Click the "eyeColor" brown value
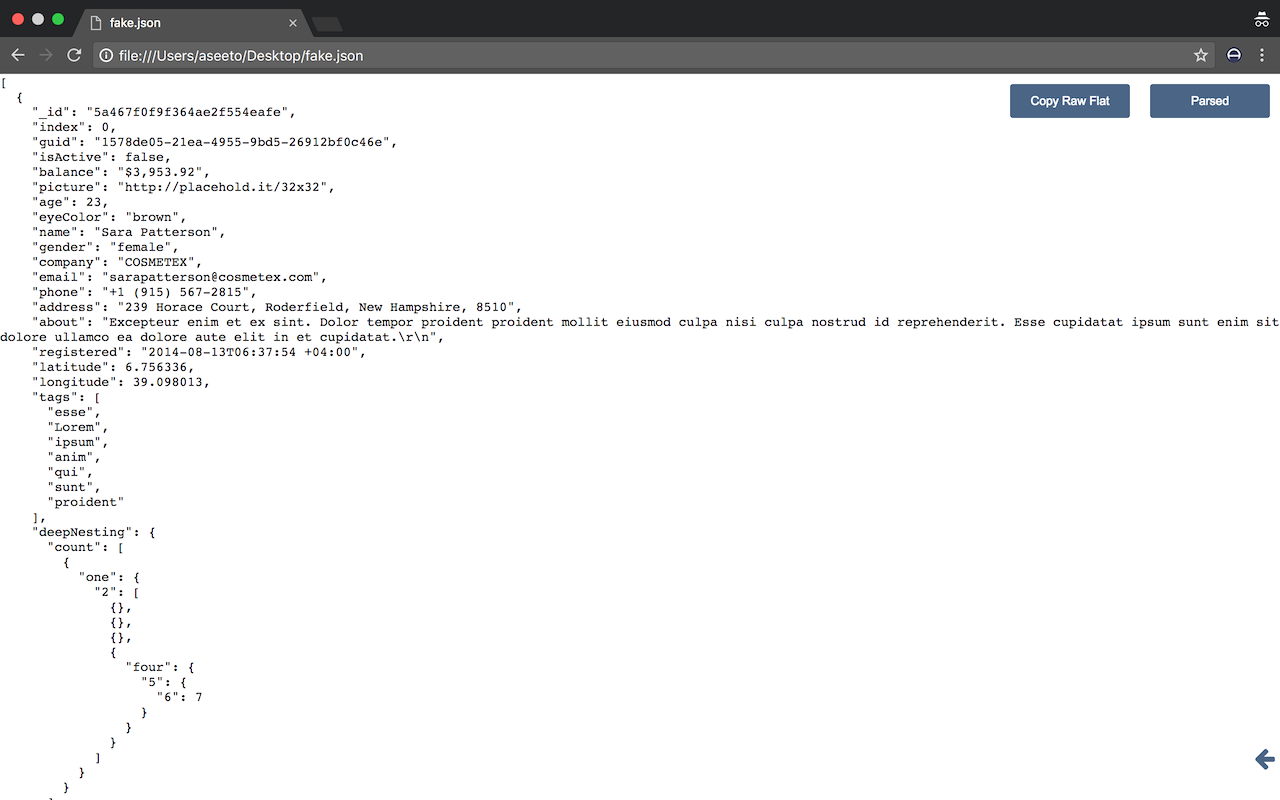The width and height of the screenshot is (1280, 800). [x=152, y=217]
